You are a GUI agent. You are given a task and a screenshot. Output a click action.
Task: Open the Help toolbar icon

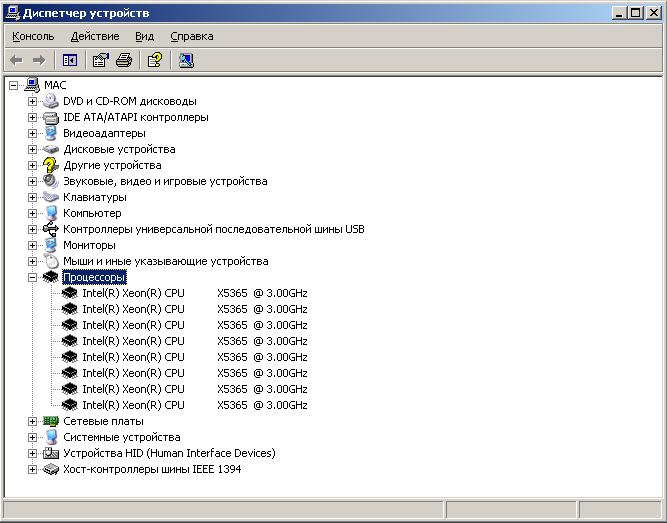(155, 60)
